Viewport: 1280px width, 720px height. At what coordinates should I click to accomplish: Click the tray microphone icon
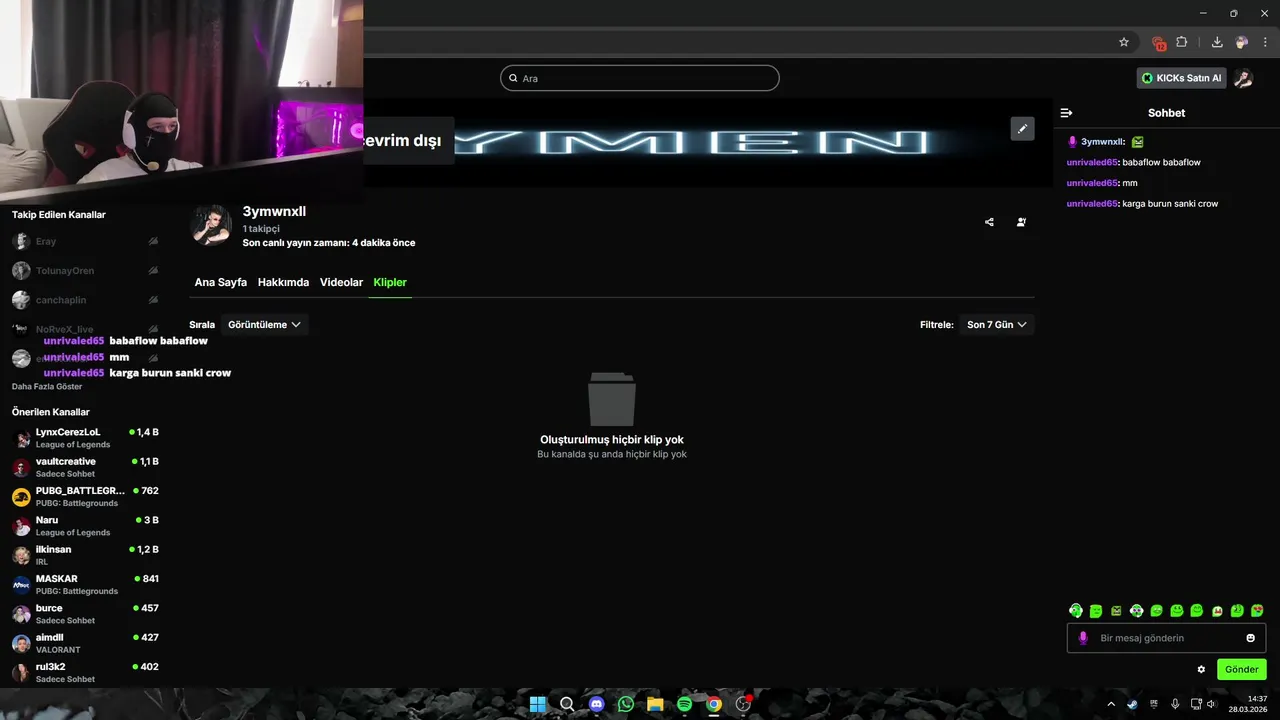[1175, 704]
